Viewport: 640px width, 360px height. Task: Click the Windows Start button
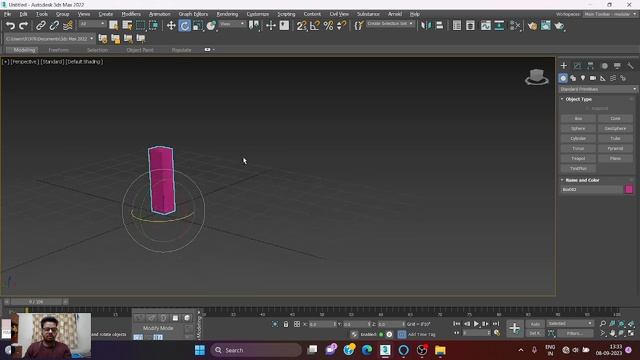[200, 350]
